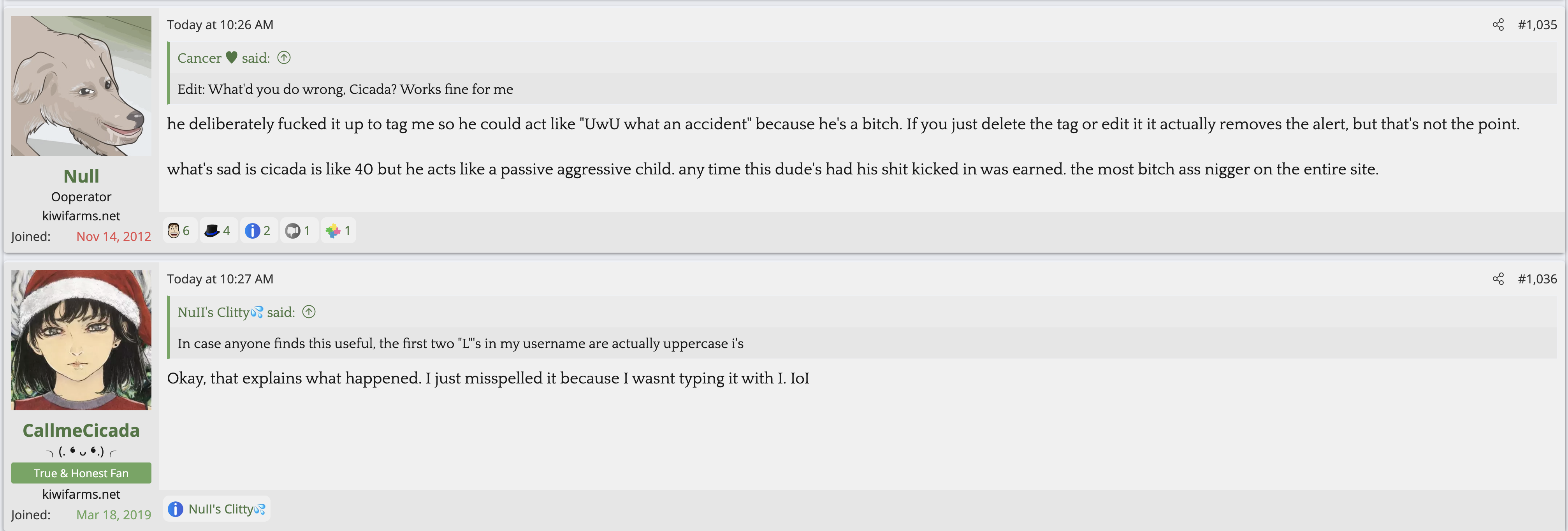The height and width of the screenshot is (531, 1568).
Task: Click the 'Today at 10:26 AM' timestamp
Action: pos(220,25)
